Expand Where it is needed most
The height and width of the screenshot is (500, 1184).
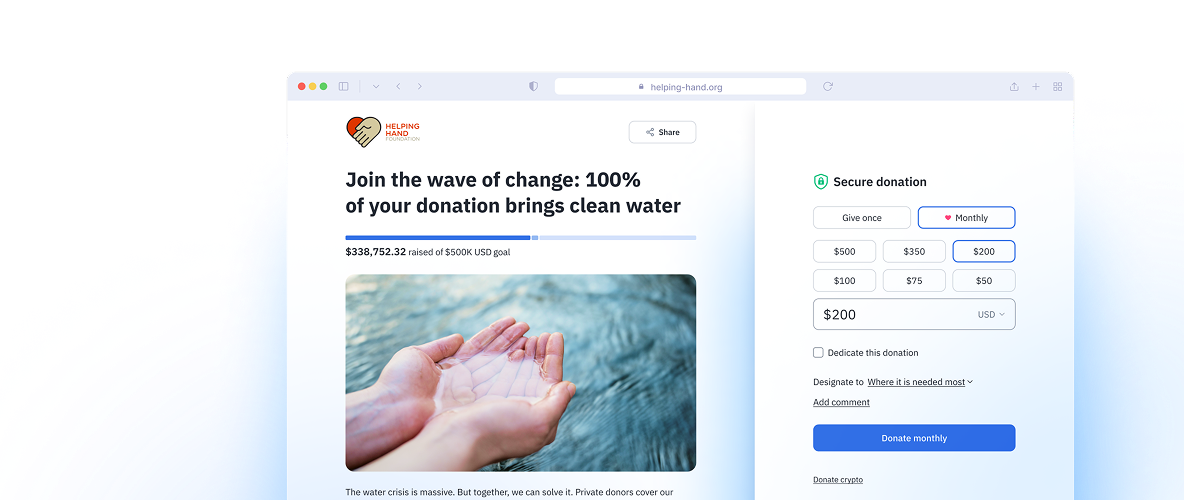tap(920, 382)
